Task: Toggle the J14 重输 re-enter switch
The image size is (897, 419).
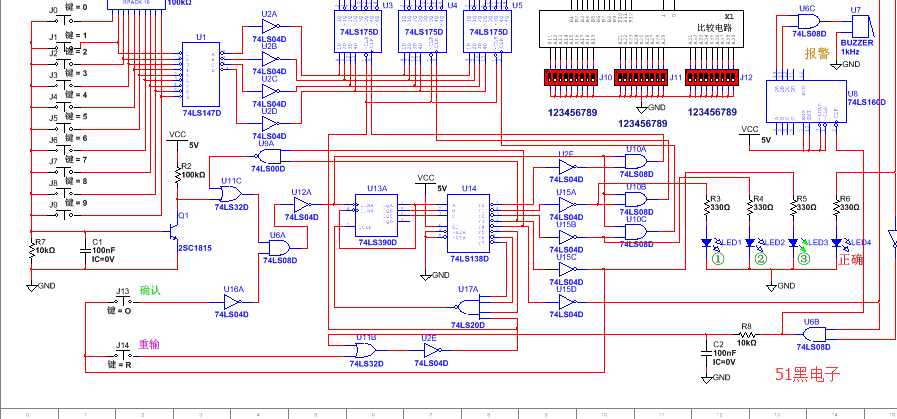Action: coord(123,355)
